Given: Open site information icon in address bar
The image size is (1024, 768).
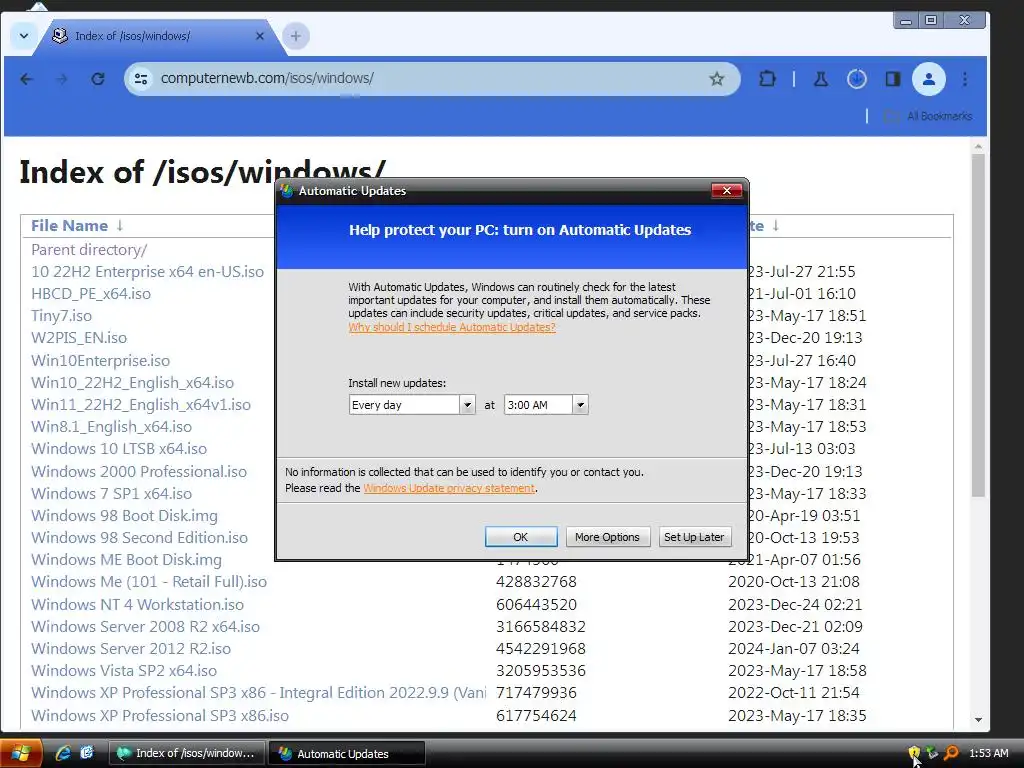Looking at the screenshot, I should tap(141, 79).
